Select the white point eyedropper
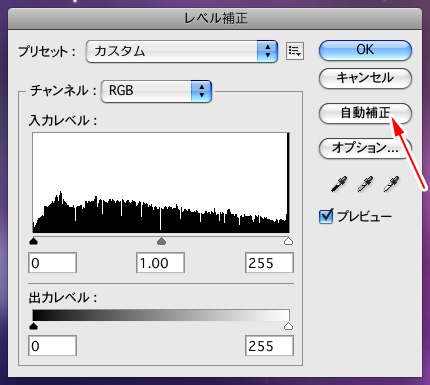The image size is (430, 385). (x=391, y=184)
